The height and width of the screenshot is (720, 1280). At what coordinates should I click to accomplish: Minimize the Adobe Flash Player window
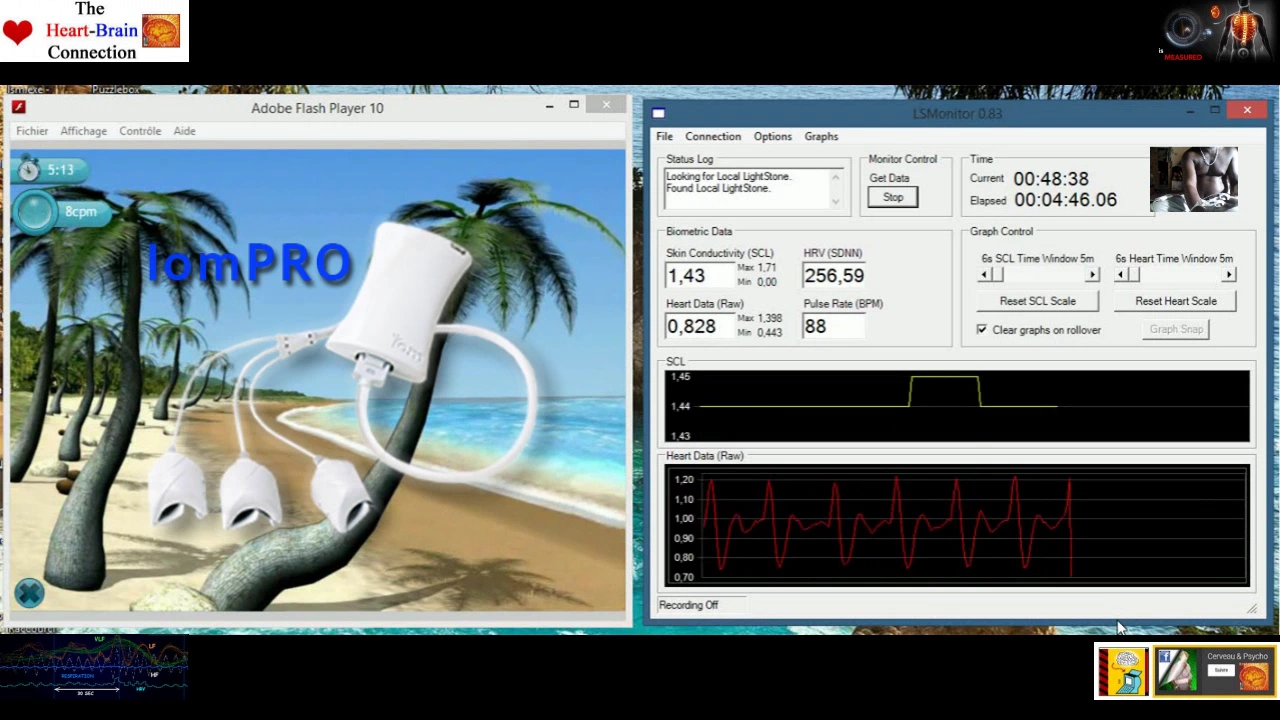[549, 105]
